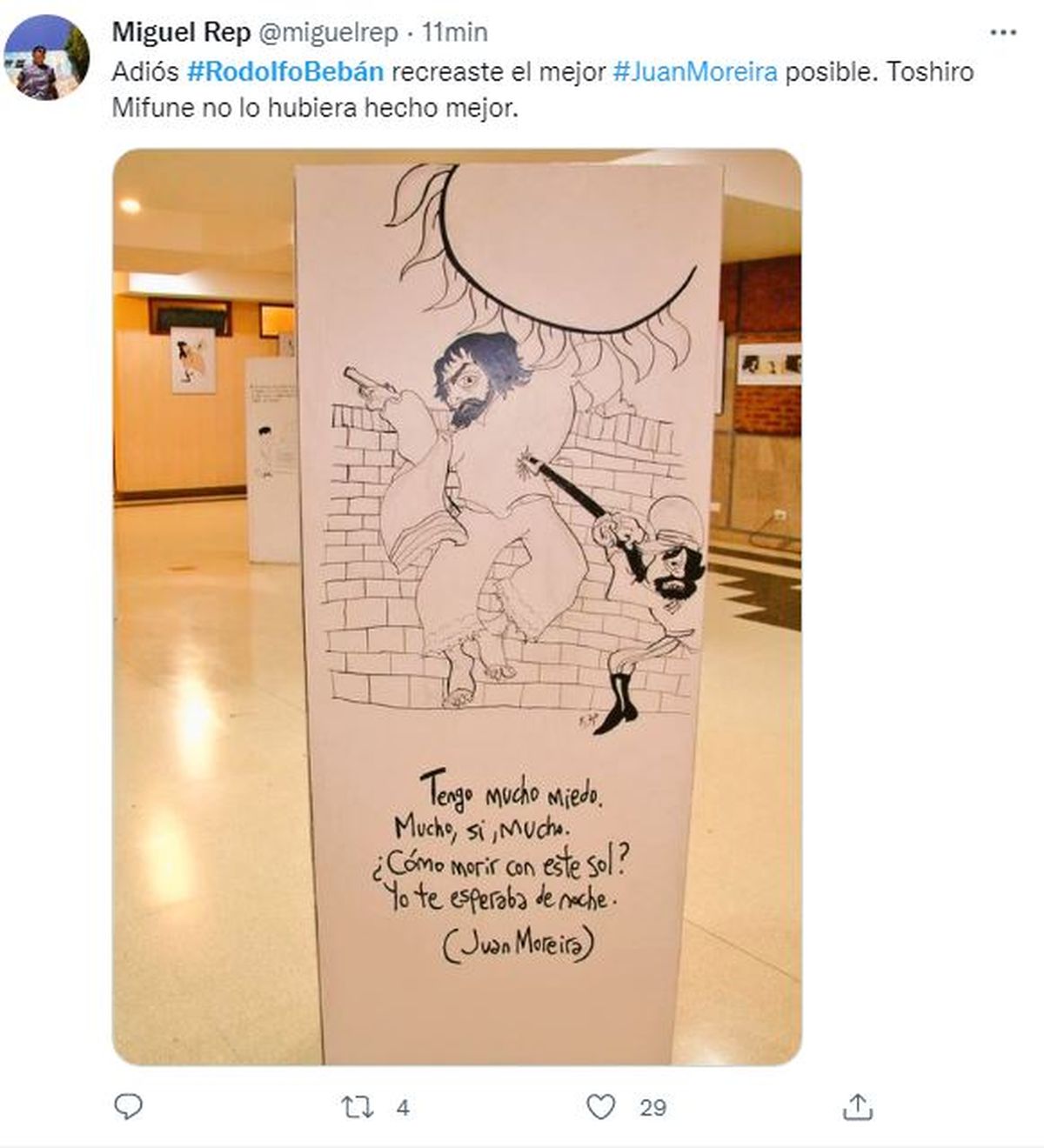Click the reply speech bubble icon
1044x1148 pixels.
point(129,1106)
